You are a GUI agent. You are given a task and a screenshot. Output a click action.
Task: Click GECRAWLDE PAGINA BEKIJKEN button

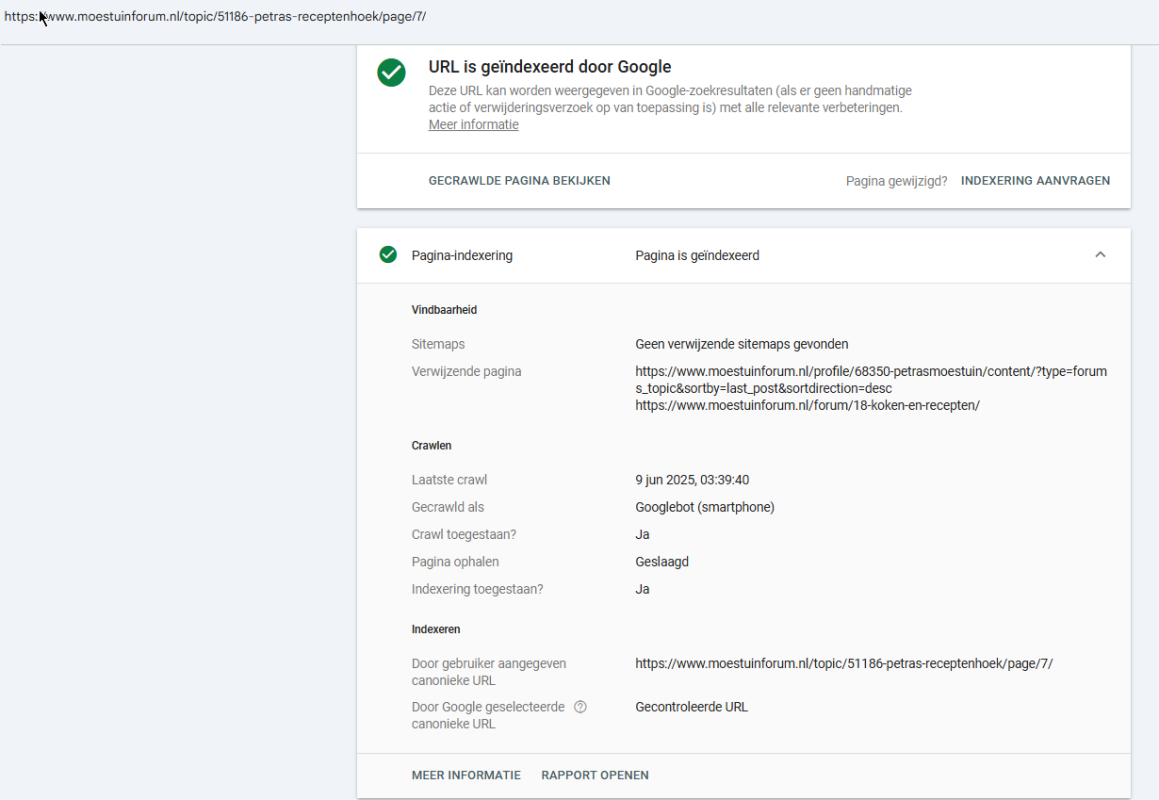[x=519, y=180]
